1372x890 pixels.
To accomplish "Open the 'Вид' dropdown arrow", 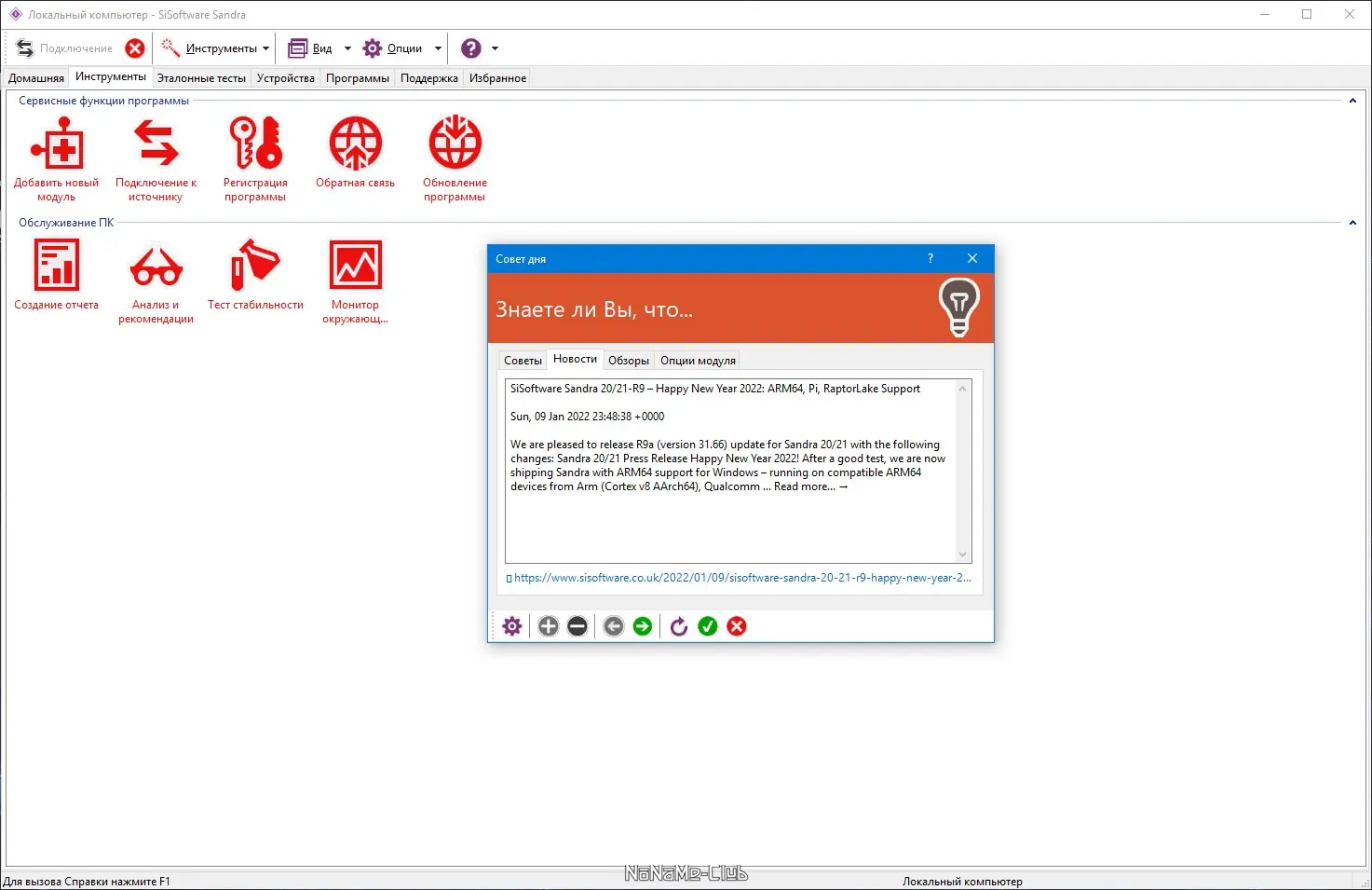I will (348, 48).
